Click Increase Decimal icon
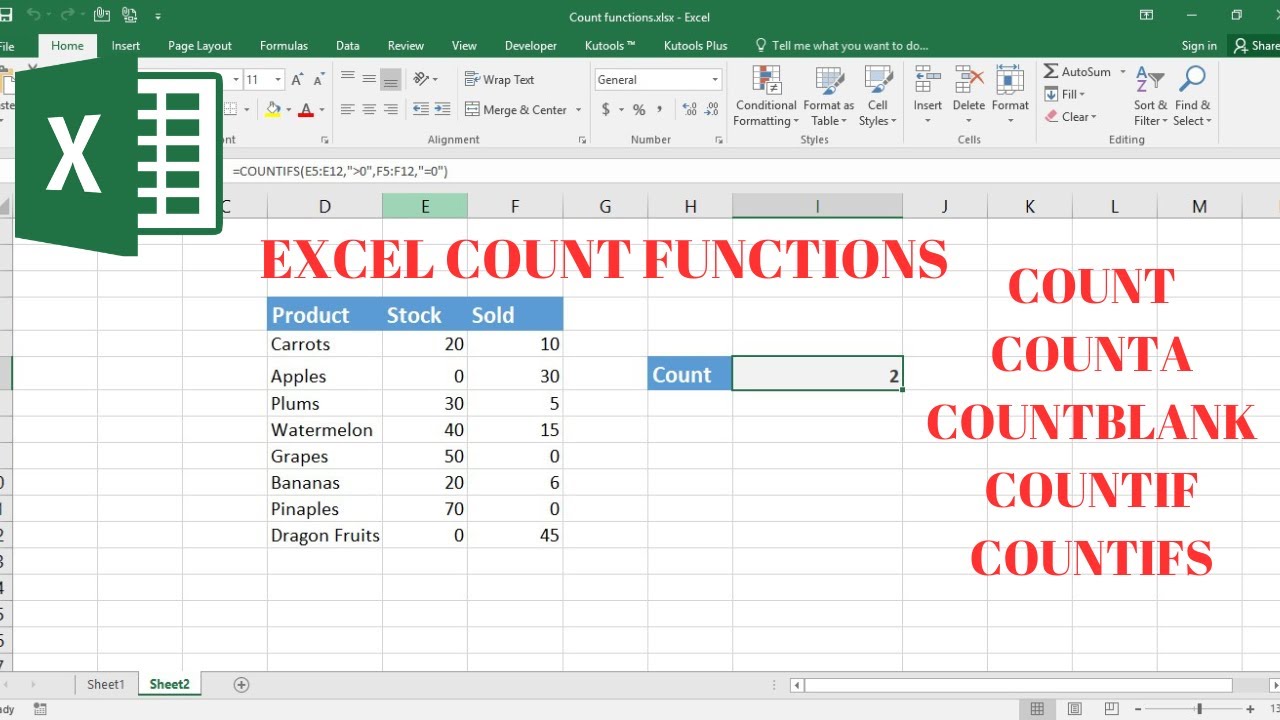The width and height of the screenshot is (1280, 720). pos(688,110)
